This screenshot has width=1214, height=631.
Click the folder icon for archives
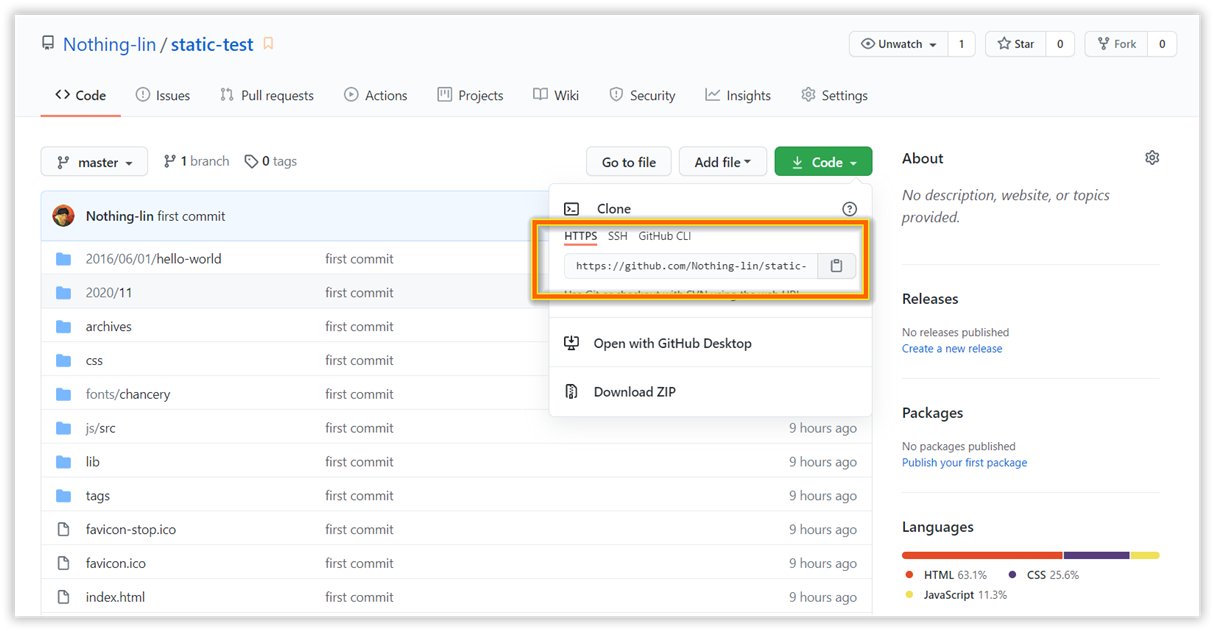[64, 327]
